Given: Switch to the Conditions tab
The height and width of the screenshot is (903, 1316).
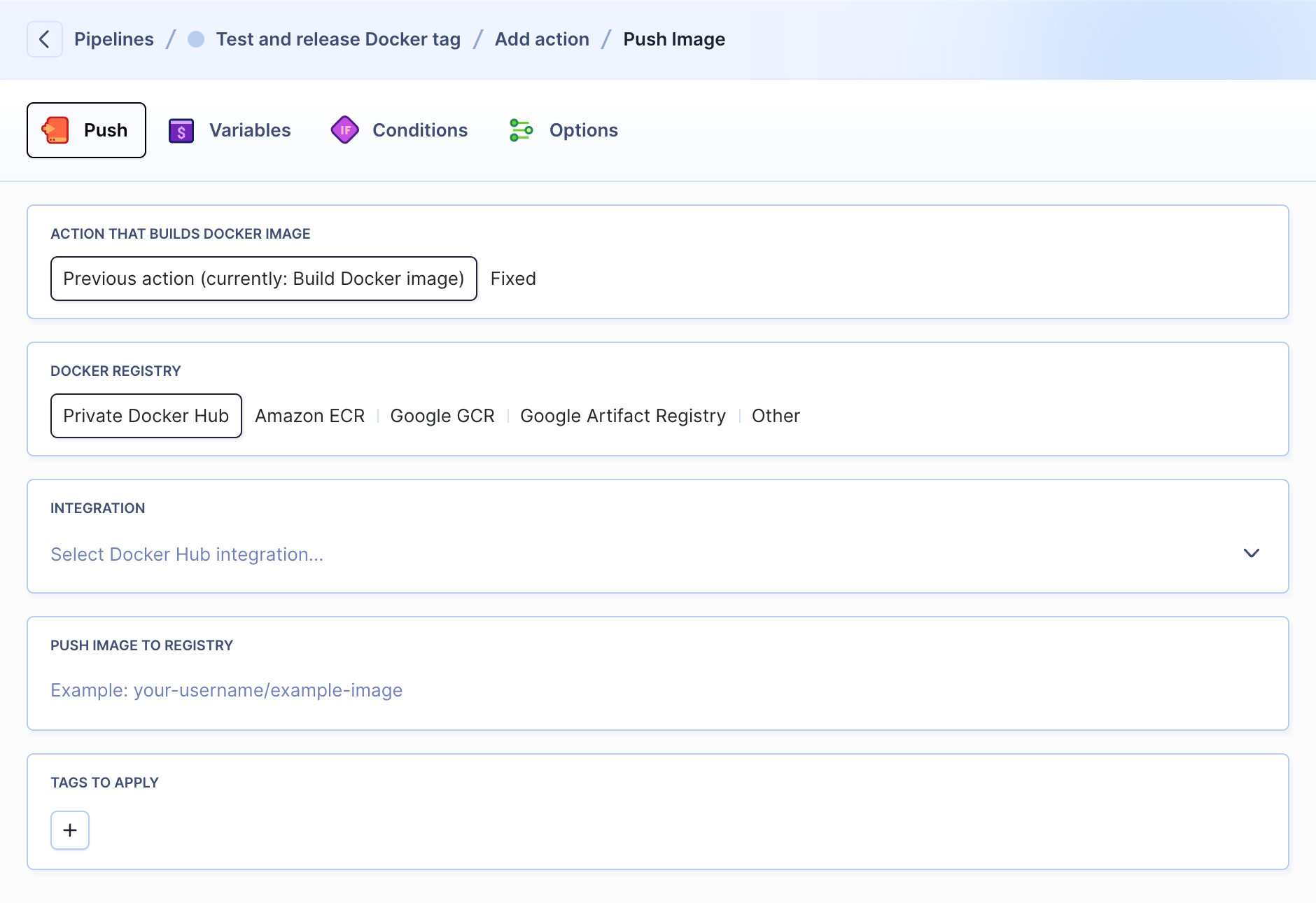Looking at the screenshot, I should point(399,130).
